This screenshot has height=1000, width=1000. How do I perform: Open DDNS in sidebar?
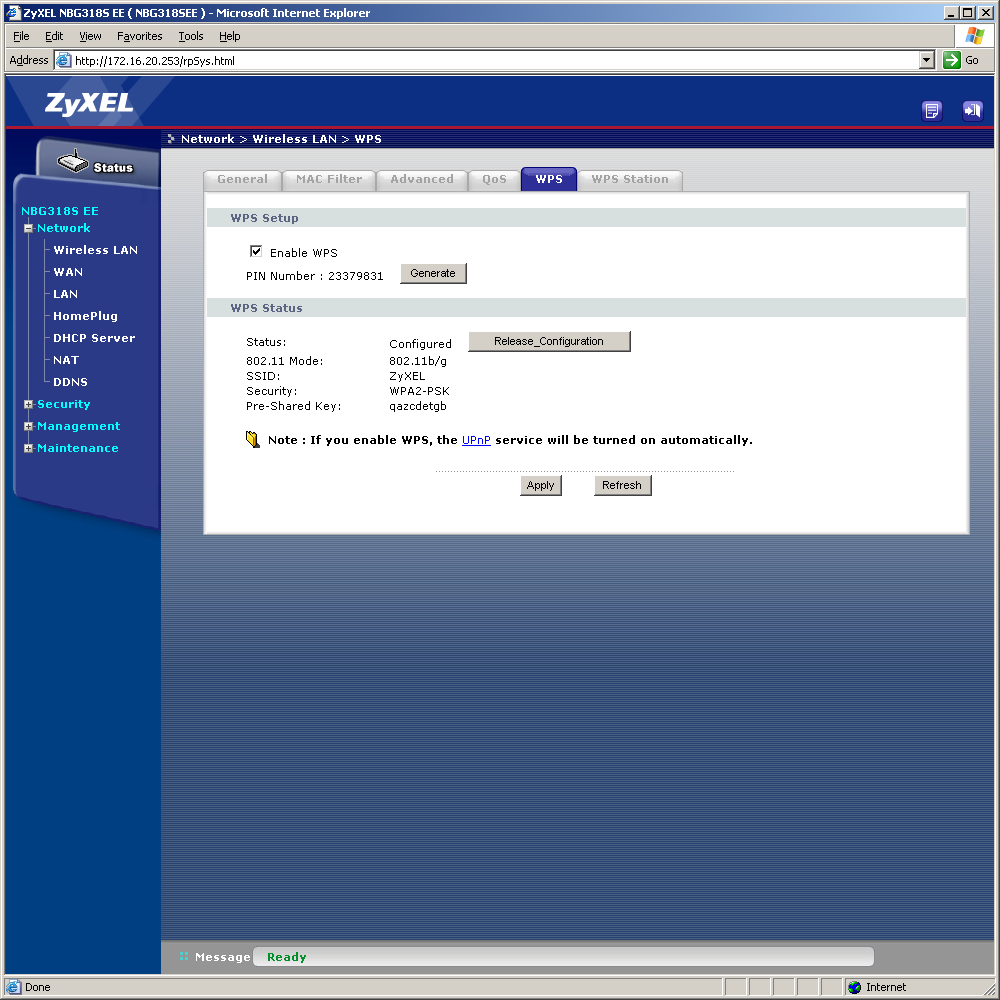[x=70, y=382]
